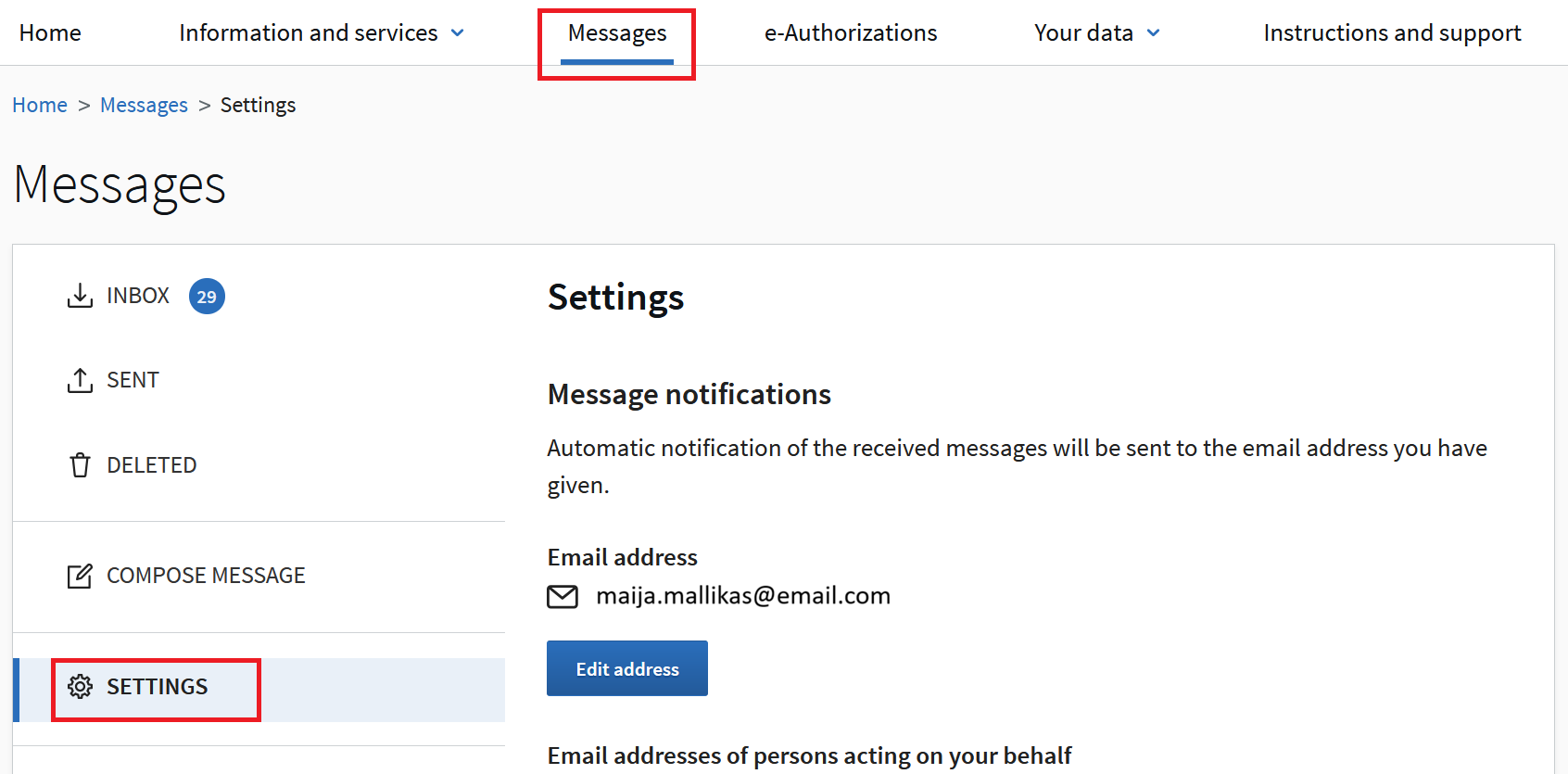This screenshot has height=774, width=1568.
Task: Click the Deleted trash can icon
Action: point(80,464)
